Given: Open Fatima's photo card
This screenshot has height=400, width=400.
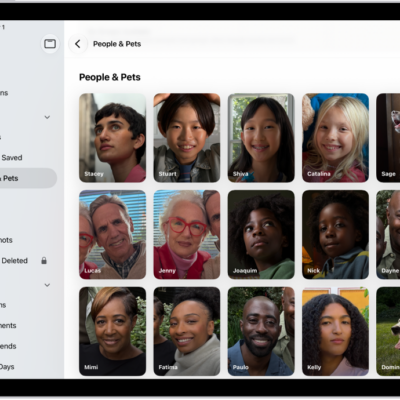Looking at the screenshot, I should pyautogui.click(x=187, y=331).
